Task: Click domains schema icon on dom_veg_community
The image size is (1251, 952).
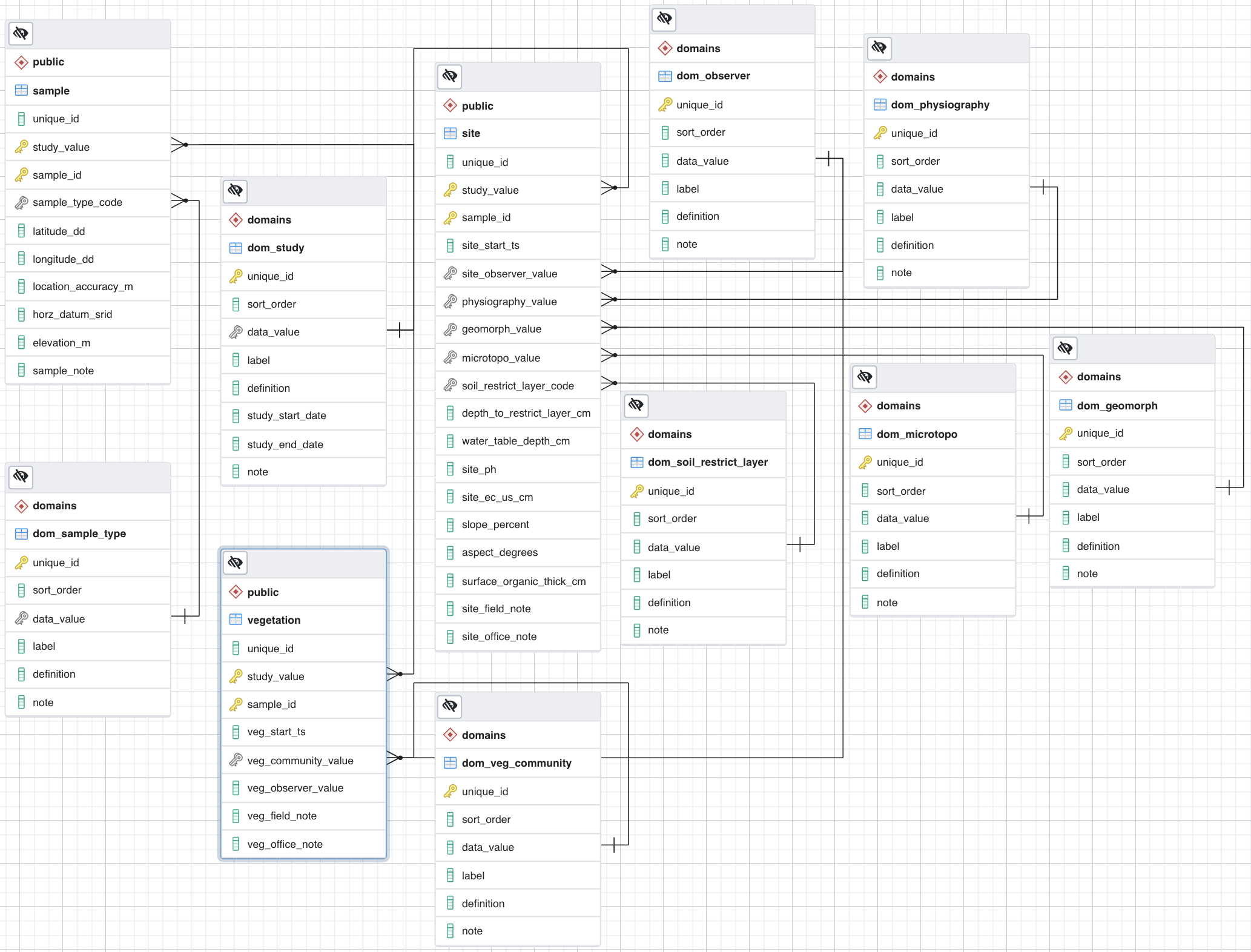Action: (450, 735)
